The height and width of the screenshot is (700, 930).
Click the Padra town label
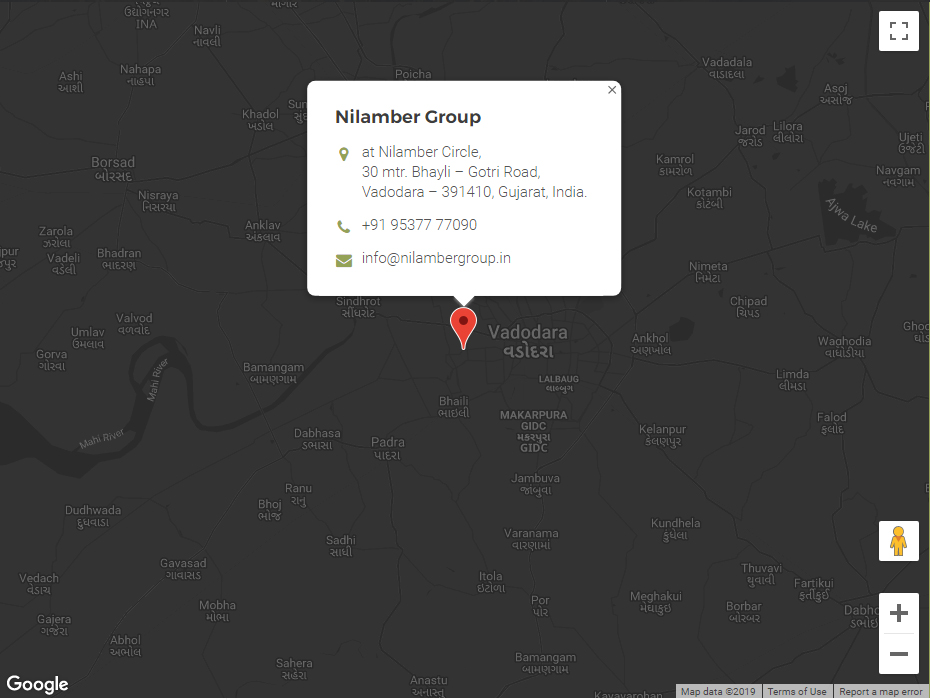pyautogui.click(x=388, y=448)
